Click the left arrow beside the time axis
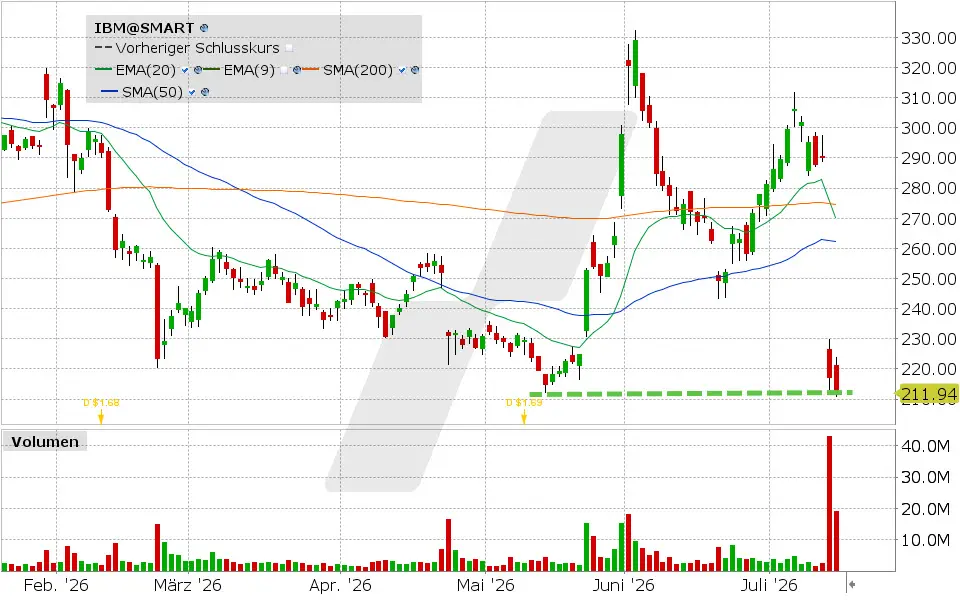Screen dimensions: 960x600 point(852,584)
